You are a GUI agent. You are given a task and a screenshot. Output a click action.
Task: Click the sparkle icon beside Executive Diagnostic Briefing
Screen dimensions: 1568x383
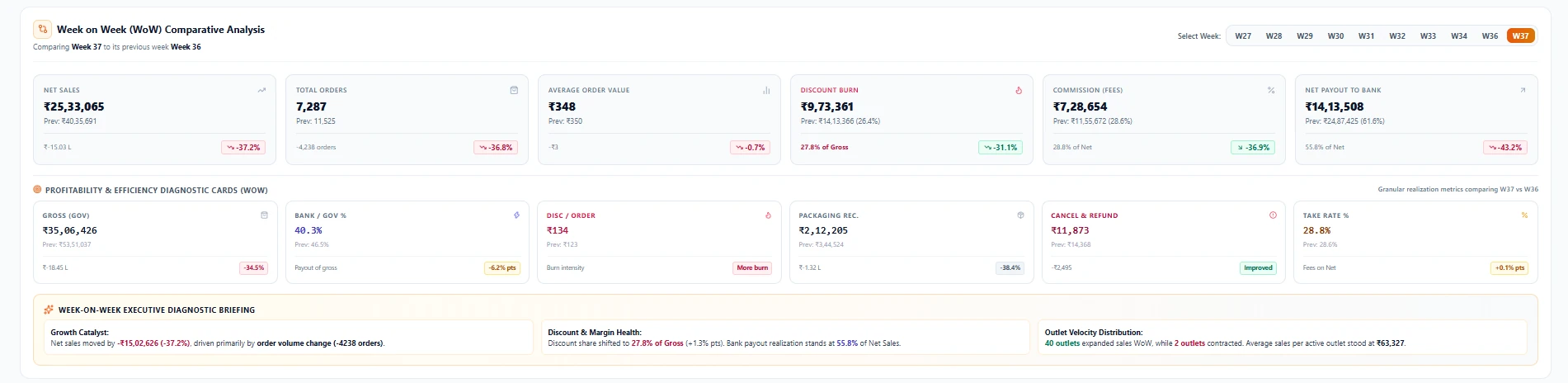[x=49, y=310]
